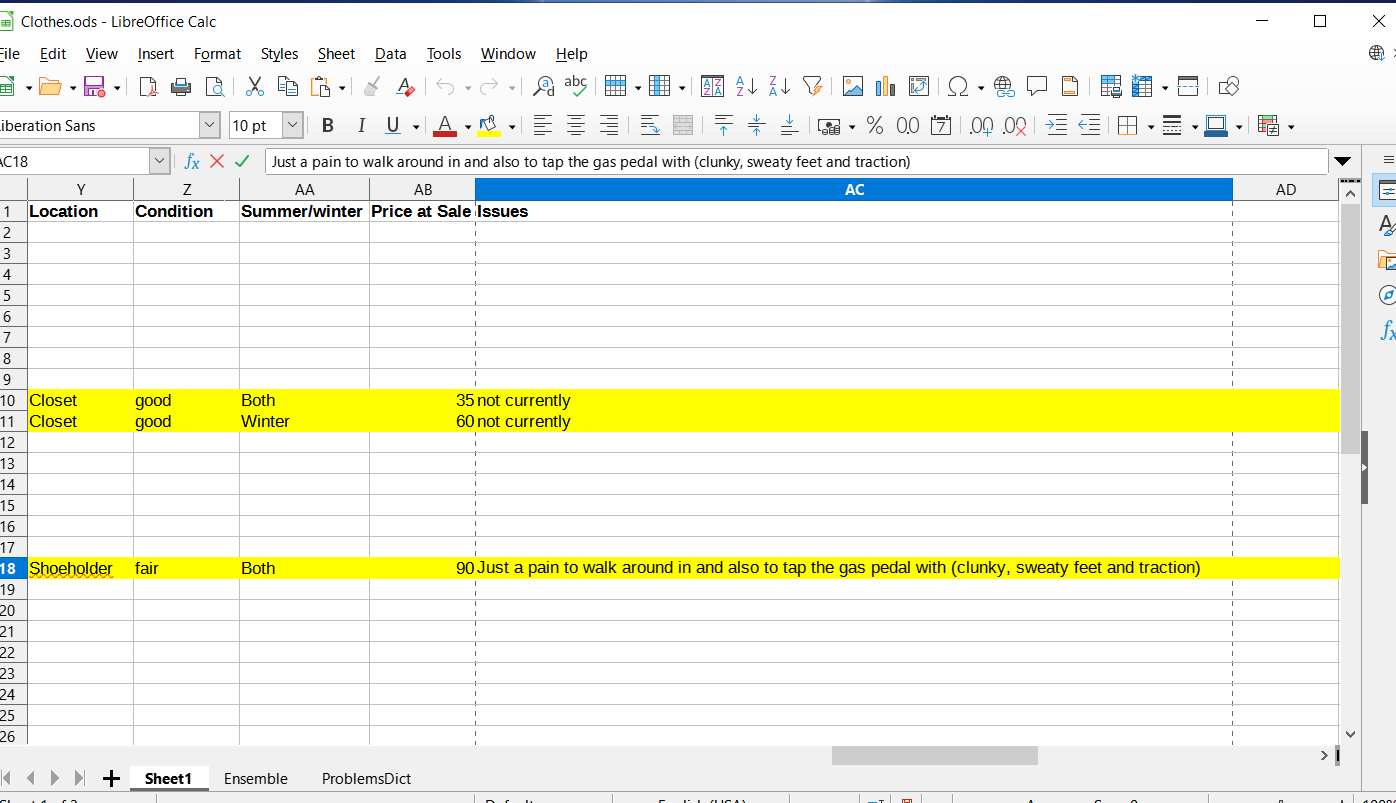
Task: Insert a chart
Action: [885, 87]
